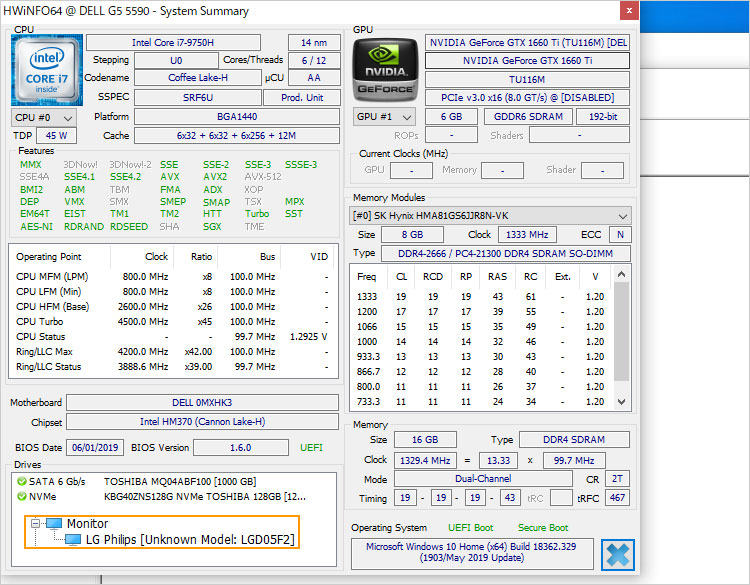
Task: Click the Monitor node's display icon
Action: 52,524
